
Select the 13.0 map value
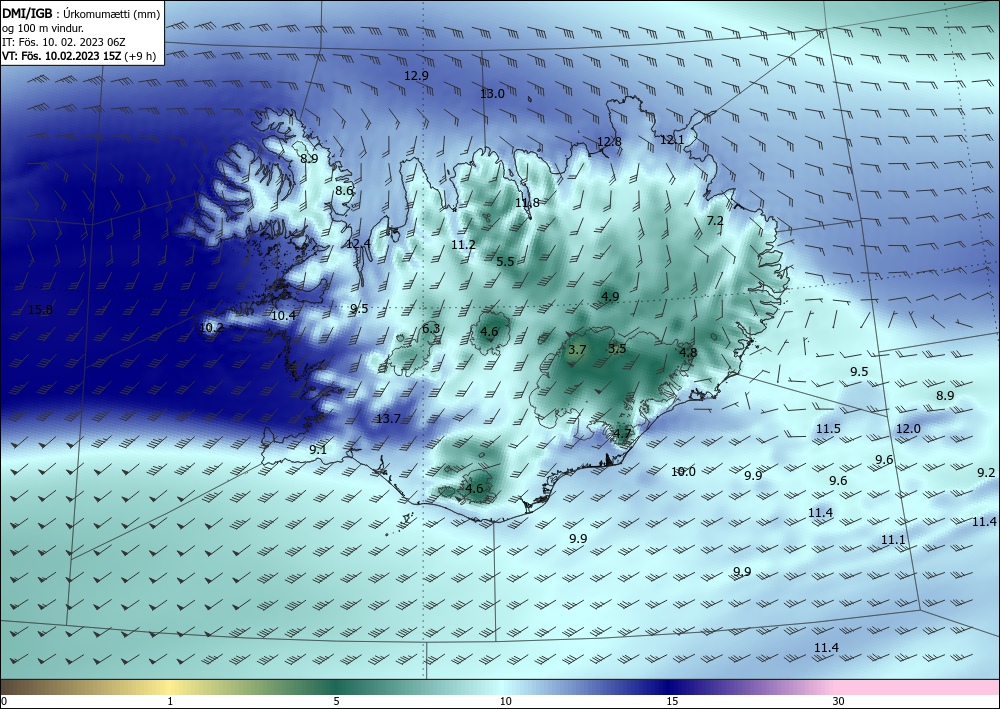point(492,94)
